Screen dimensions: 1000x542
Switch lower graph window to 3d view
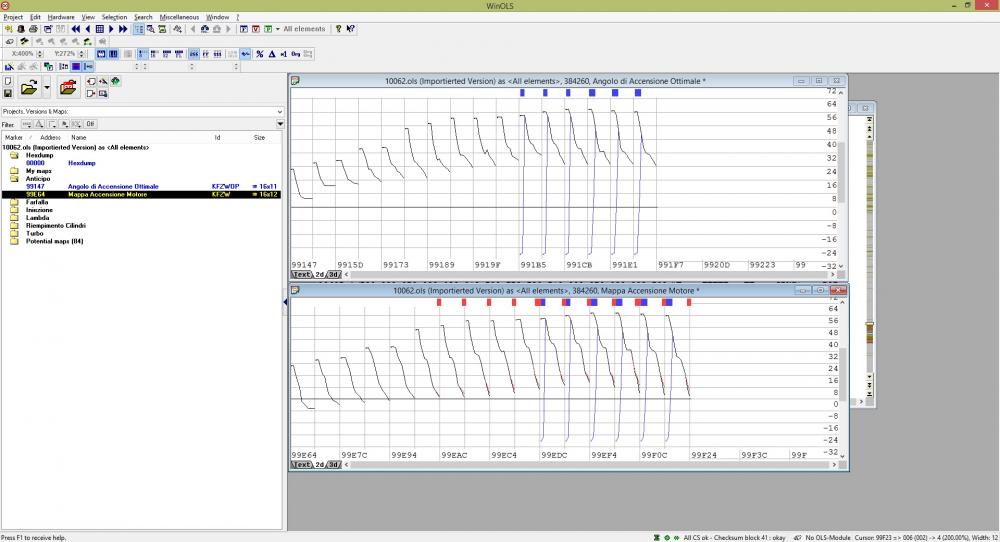click(335, 464)
